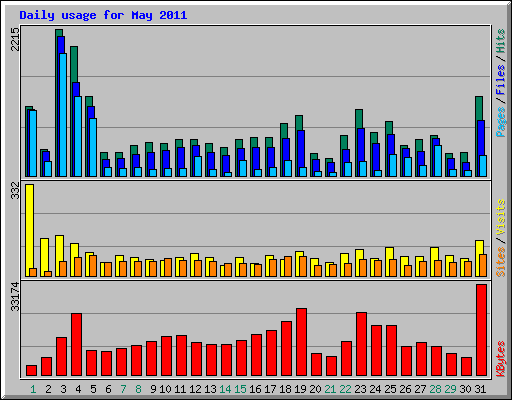
Task: Select the cyan pages bar for day 3
Action: point(63,115)
